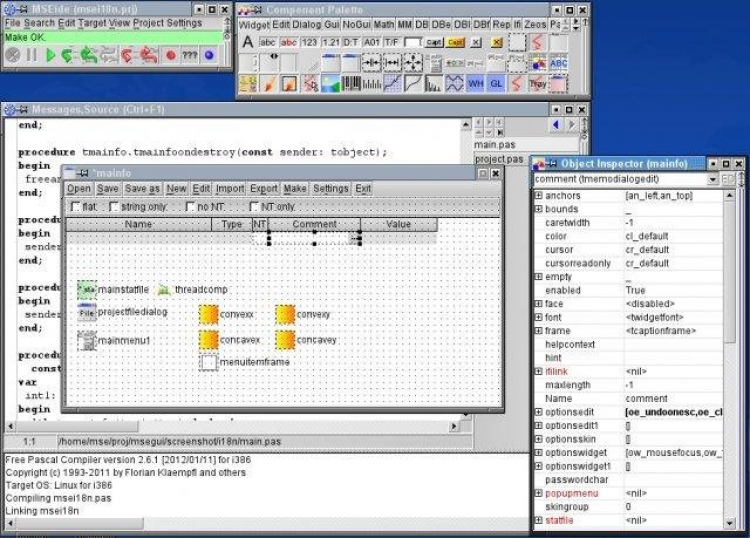Expand the 'anchors' property node

point(539,196)
